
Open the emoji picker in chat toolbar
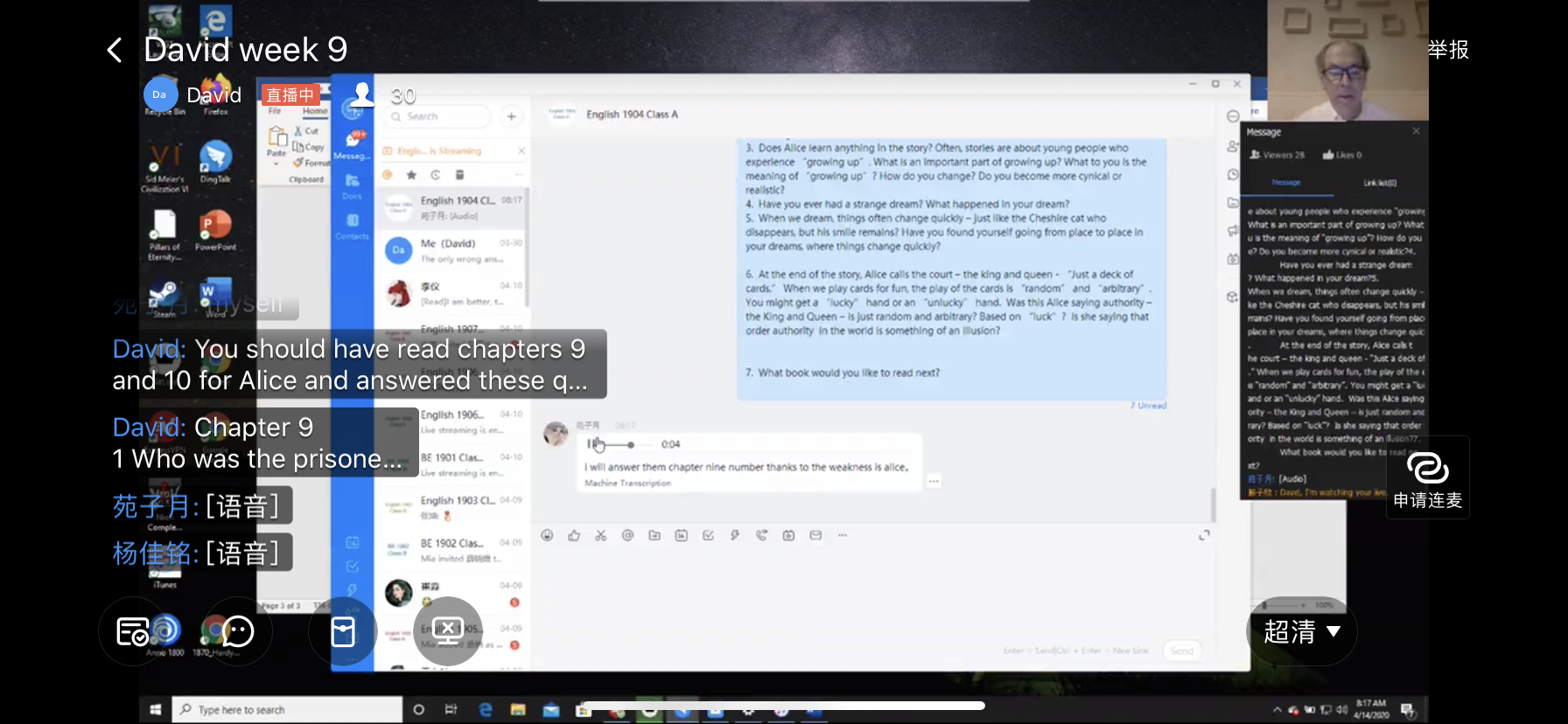(x=547, y=535)
